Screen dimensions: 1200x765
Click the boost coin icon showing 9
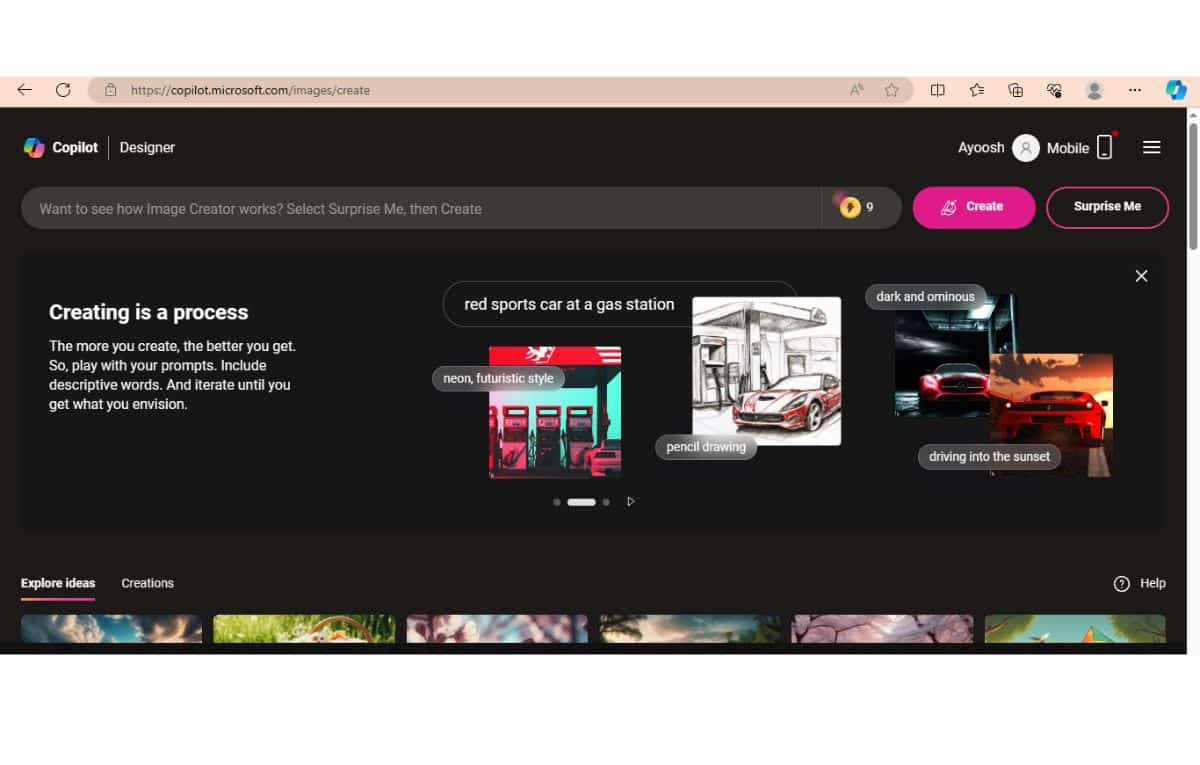pyautogui.click(x=850, y=208)
